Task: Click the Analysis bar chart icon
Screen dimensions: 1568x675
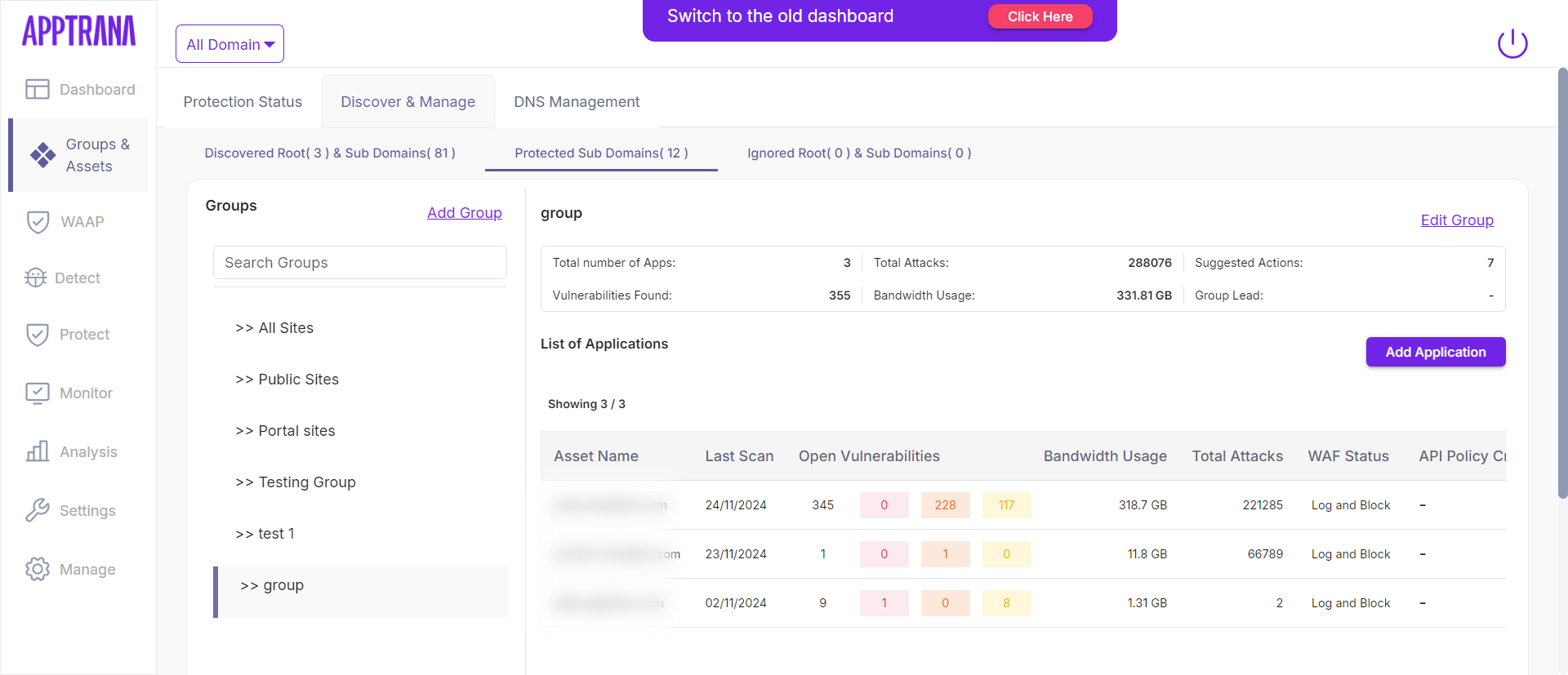Action: coord(38,451)
